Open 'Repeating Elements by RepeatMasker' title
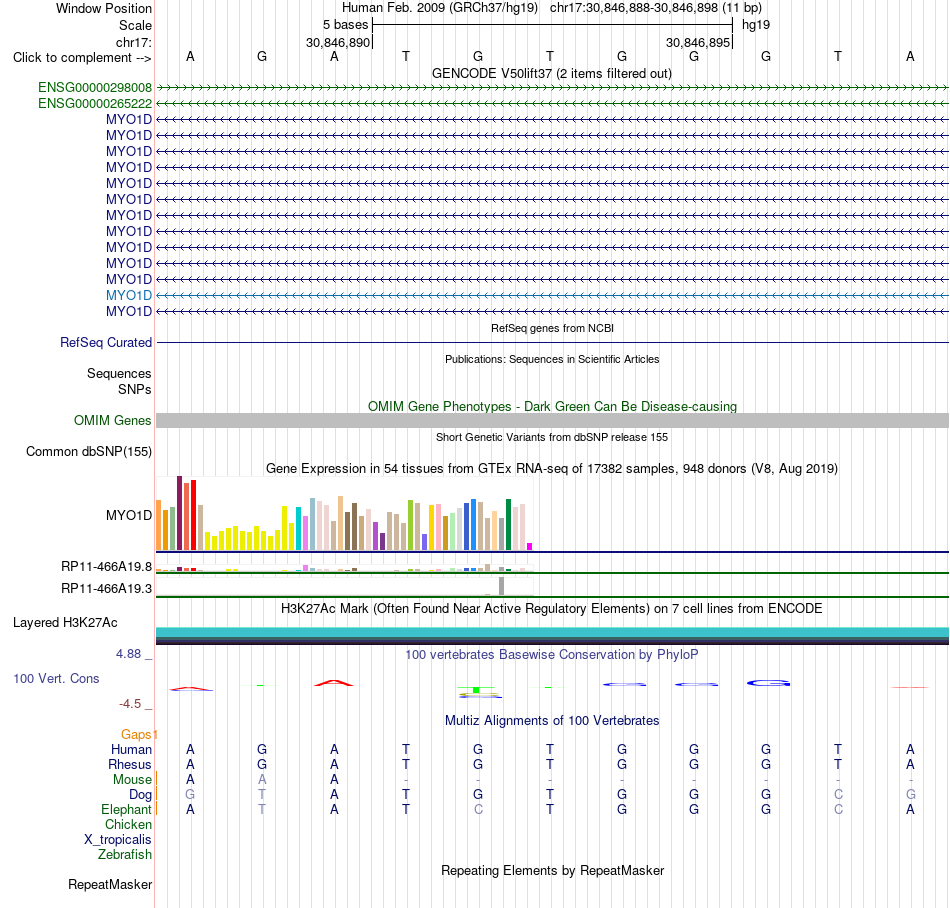The image size is (950, 908). 552,871
